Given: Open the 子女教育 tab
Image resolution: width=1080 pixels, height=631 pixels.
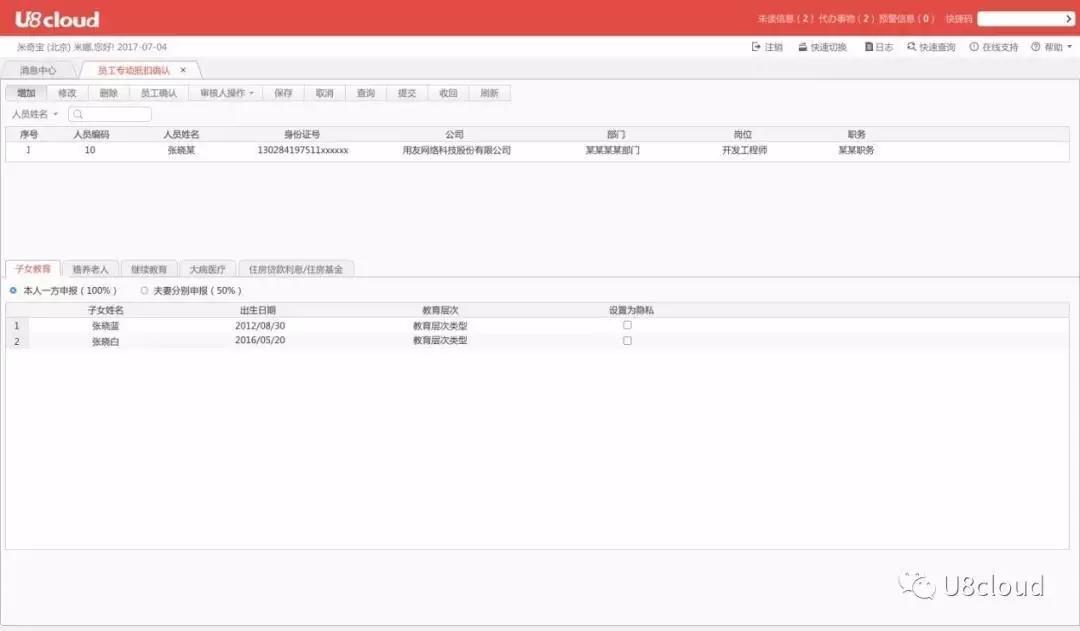Looking at the screenshot, I should (x=33, y=269).
